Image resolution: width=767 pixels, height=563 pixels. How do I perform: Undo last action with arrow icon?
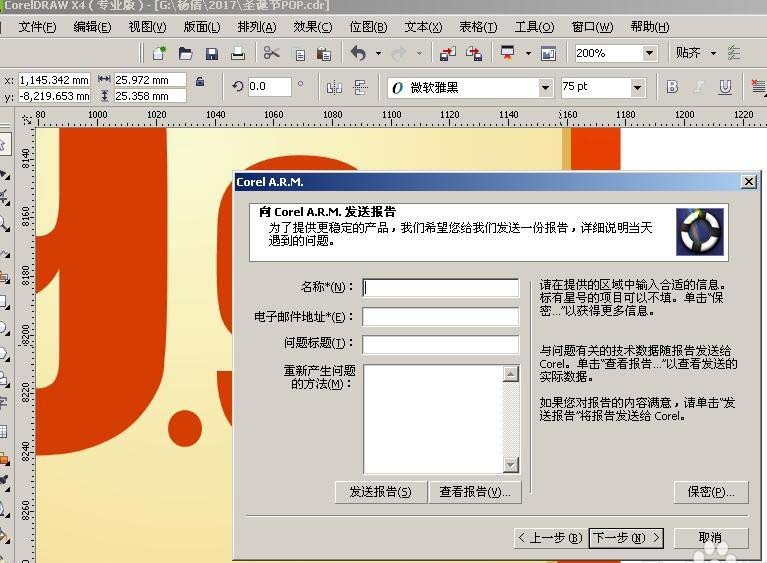(x=358, y=53)
